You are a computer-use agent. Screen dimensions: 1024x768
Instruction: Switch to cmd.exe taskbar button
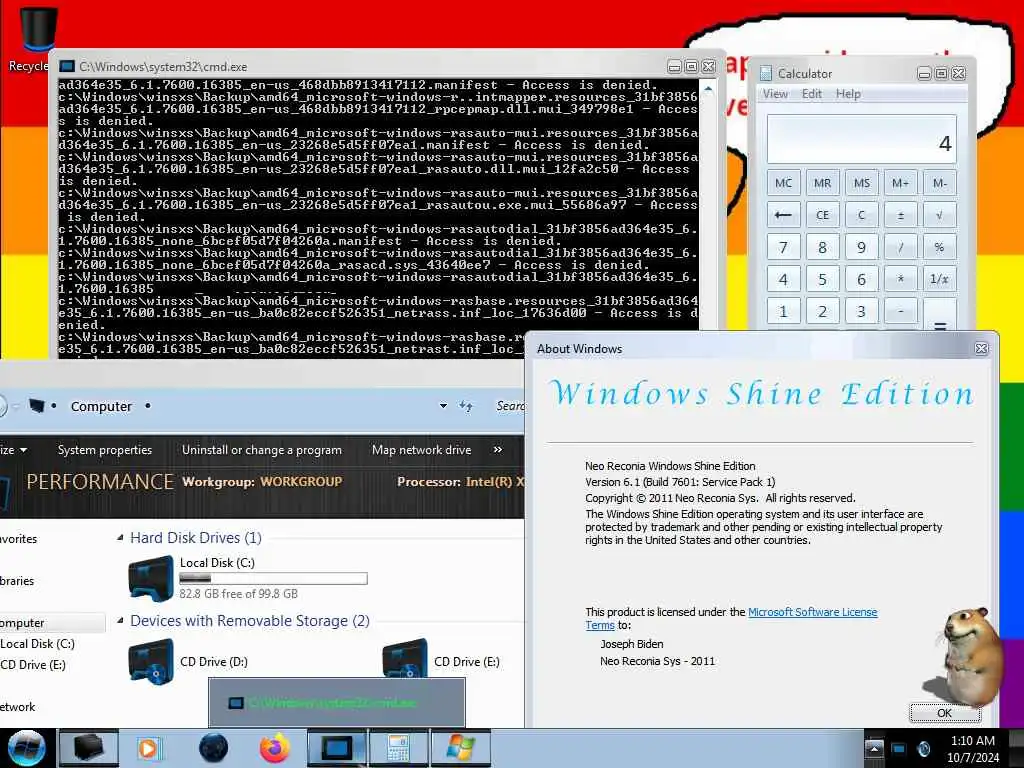[337, 748]
